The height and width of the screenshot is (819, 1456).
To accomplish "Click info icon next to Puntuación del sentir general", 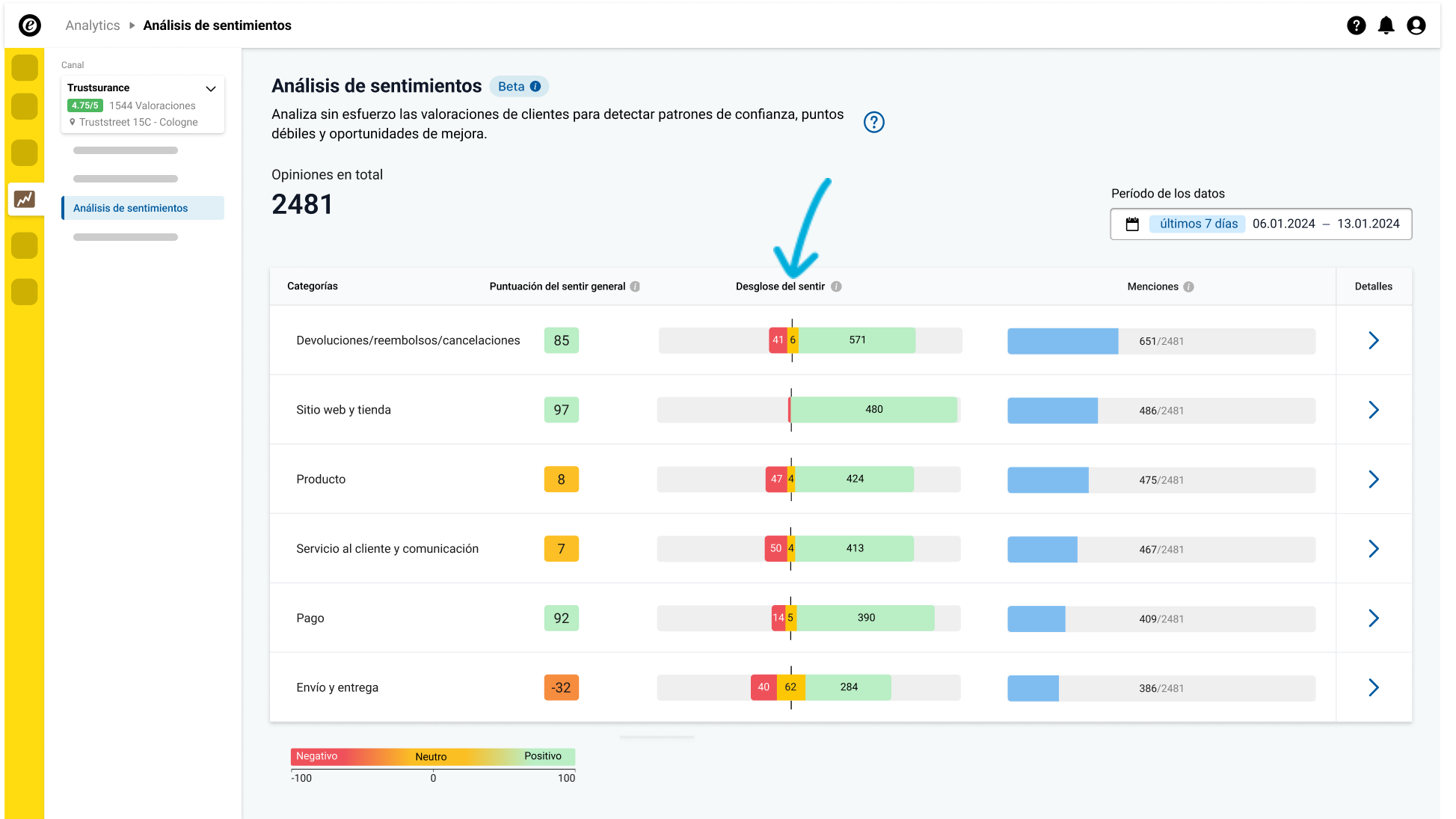I will tap(635, 286).
